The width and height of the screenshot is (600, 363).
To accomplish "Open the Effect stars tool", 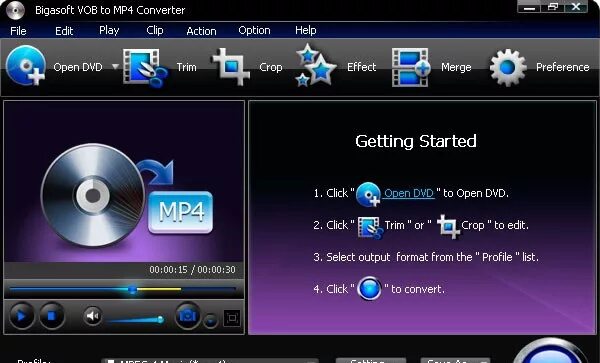I will coord(336,66).
